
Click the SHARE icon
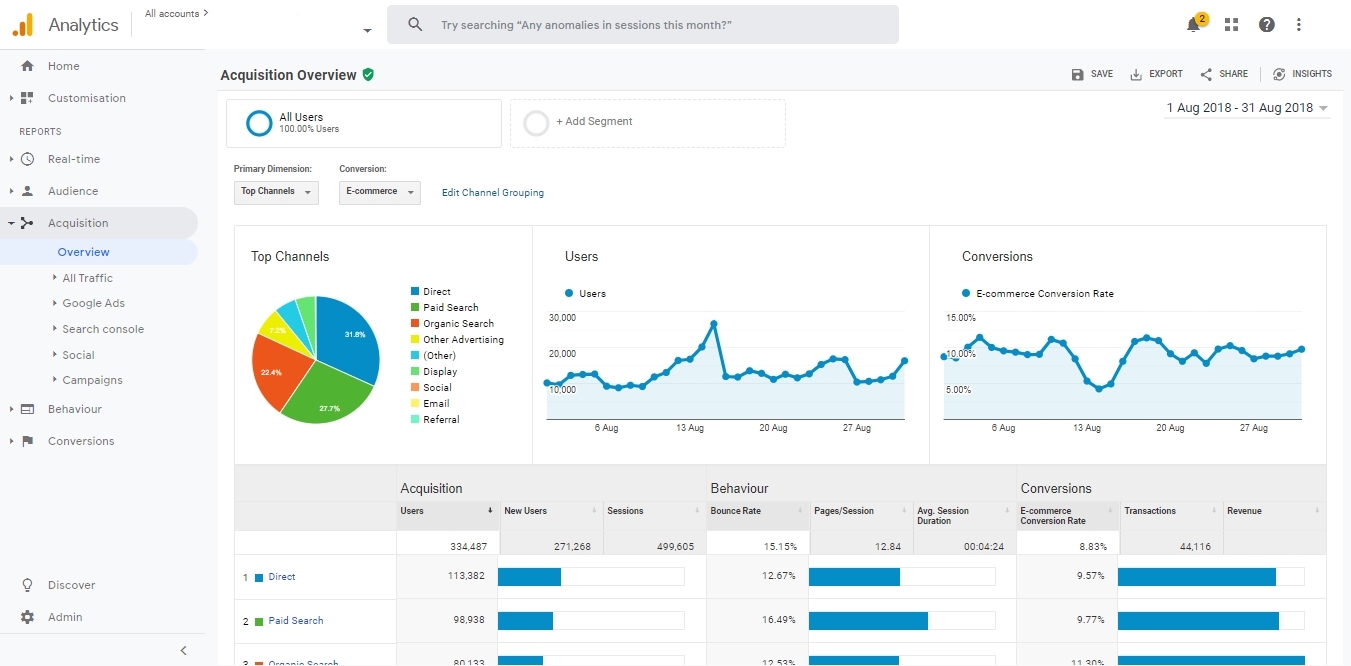point(1206,74)
